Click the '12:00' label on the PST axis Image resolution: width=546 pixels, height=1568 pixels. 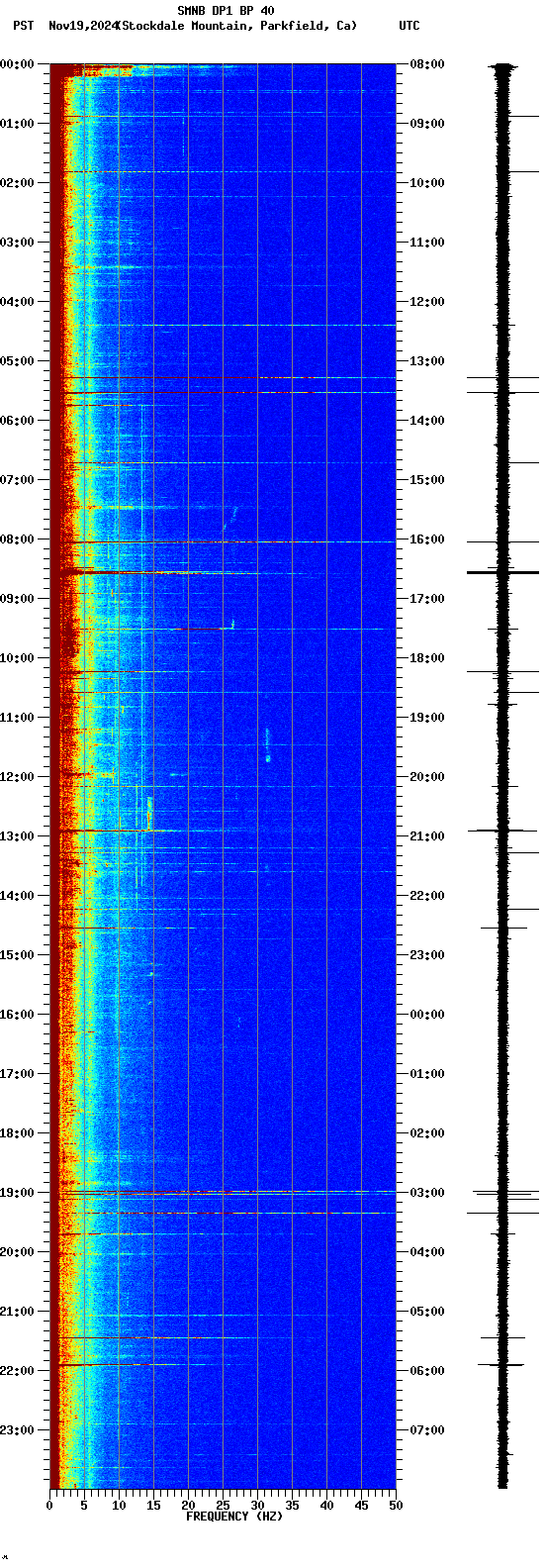(x=16, y=777)
